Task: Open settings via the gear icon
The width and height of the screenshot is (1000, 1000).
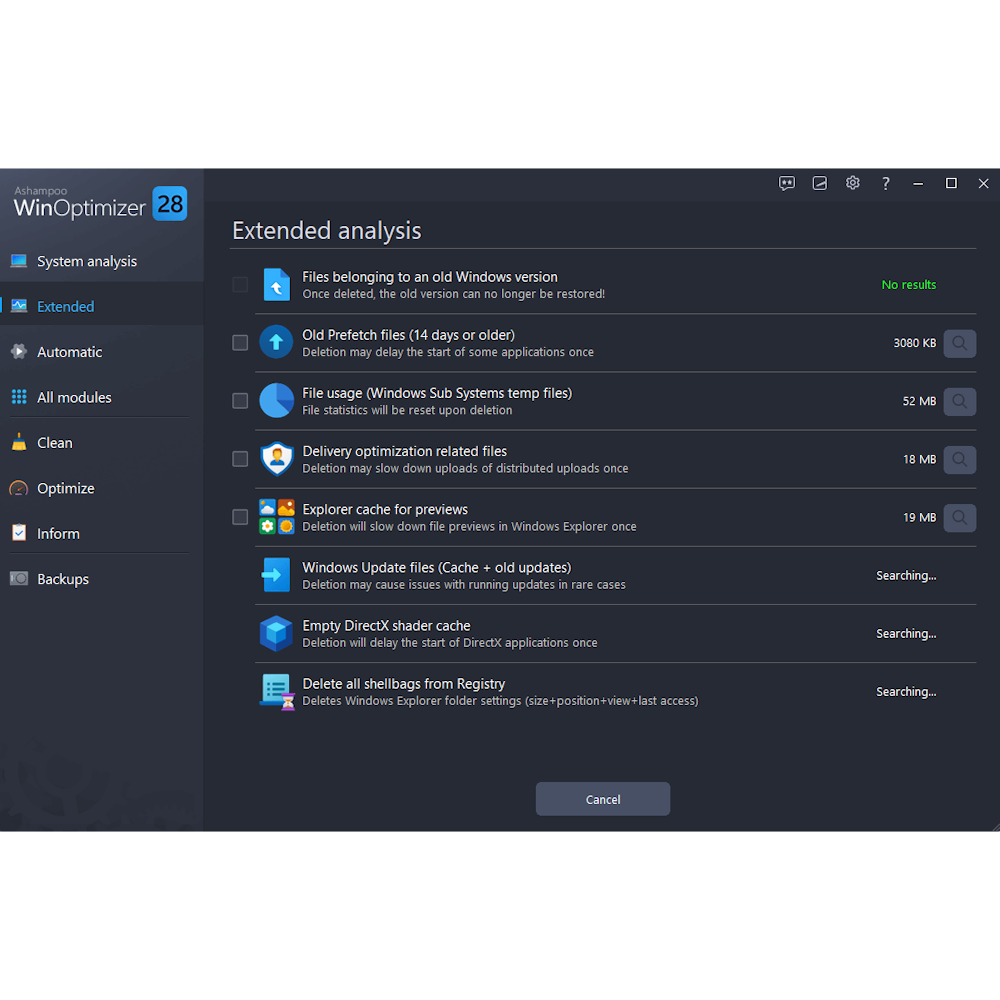Action: [853, 183]
